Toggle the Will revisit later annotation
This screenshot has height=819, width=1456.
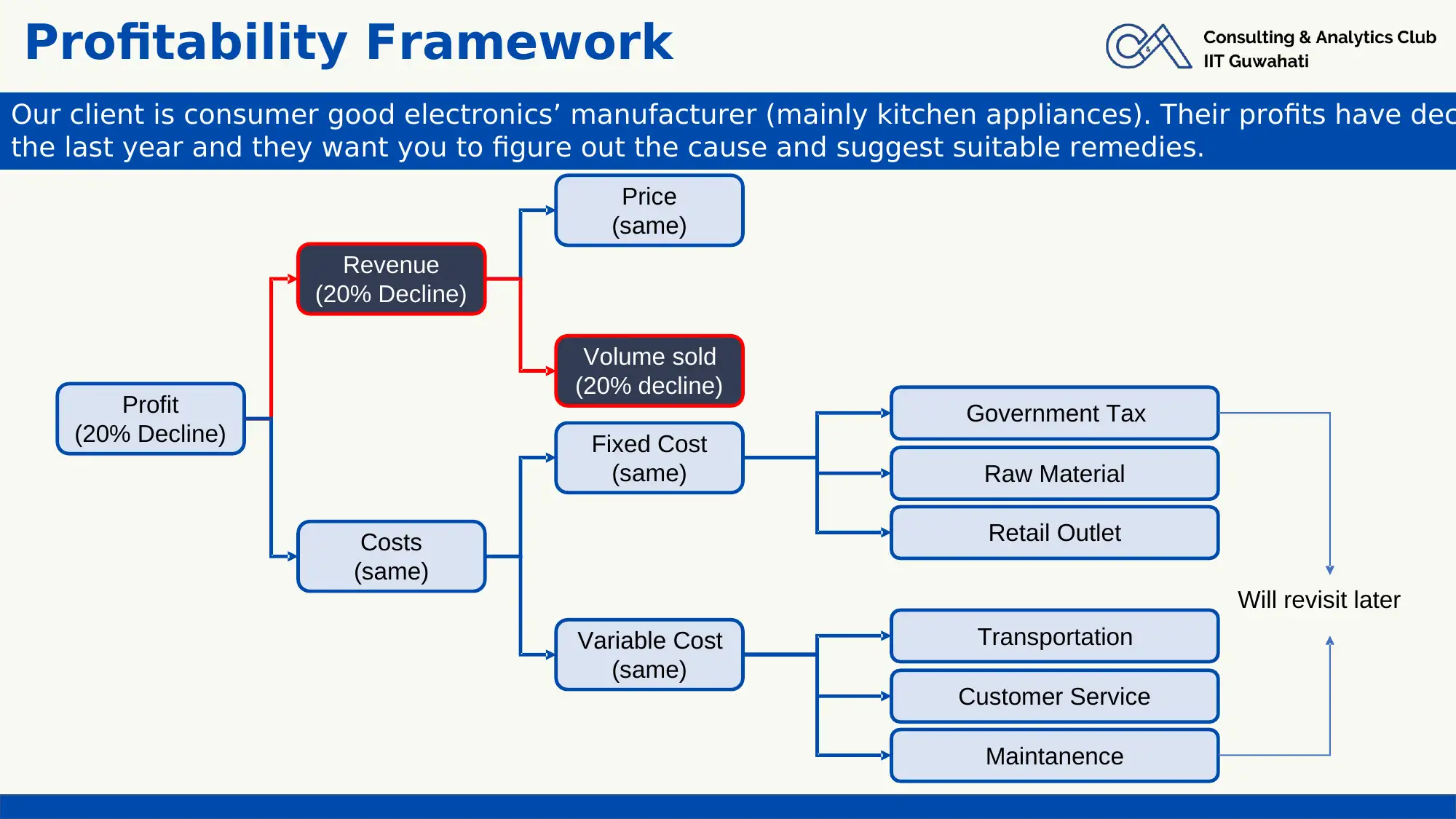click(1318, 598)
